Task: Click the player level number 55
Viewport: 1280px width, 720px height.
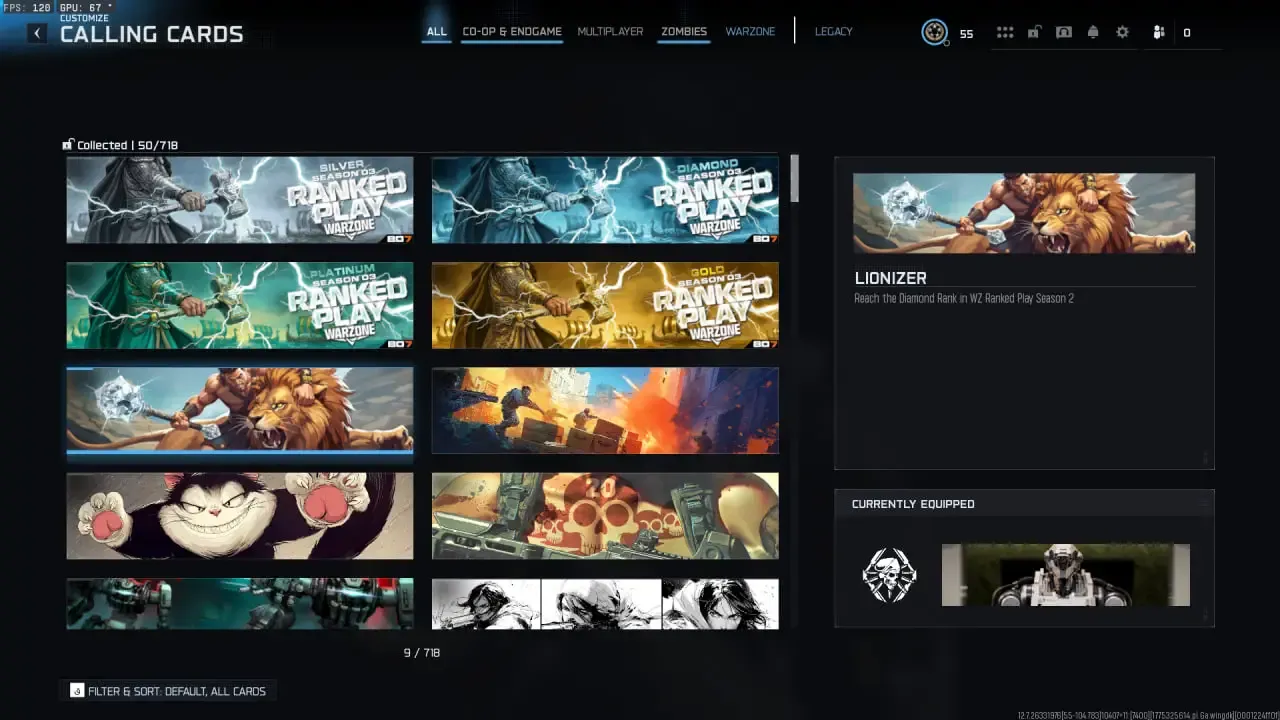Action: click(966, 34)
